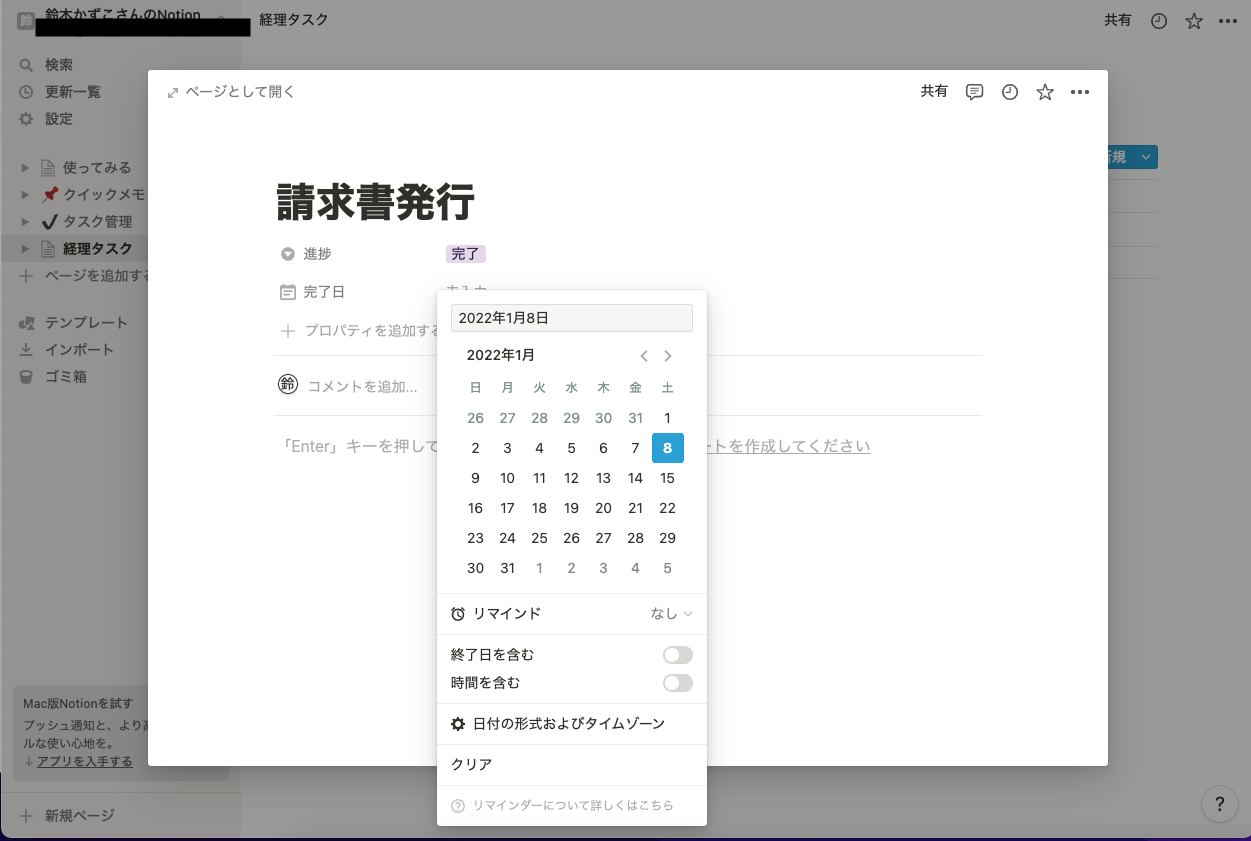Click the plus icon beside プロパティを追加する
This screenshot has width=1251, height=841.
pos(288,330)
